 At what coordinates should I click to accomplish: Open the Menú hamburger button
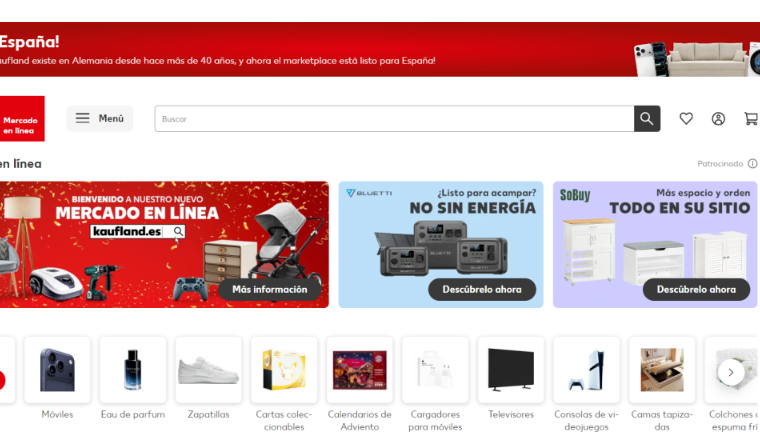99,119
